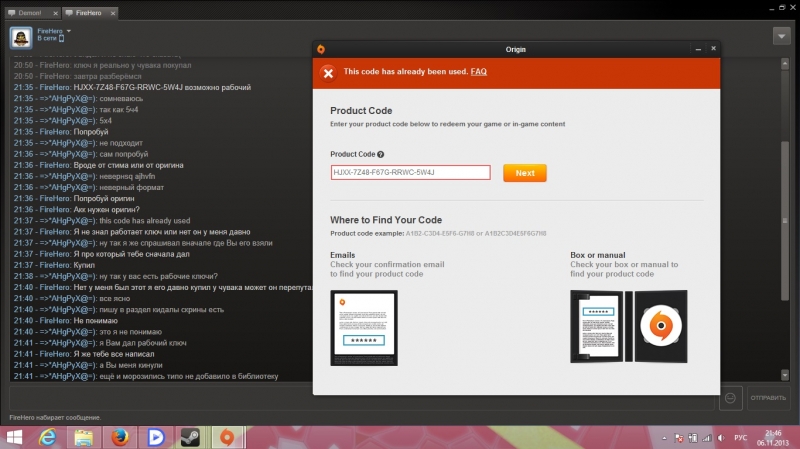Switch to the Demon! chat tab
Image resolution: width=800 pixels, height=449 pixels.
tap(29, 13)
